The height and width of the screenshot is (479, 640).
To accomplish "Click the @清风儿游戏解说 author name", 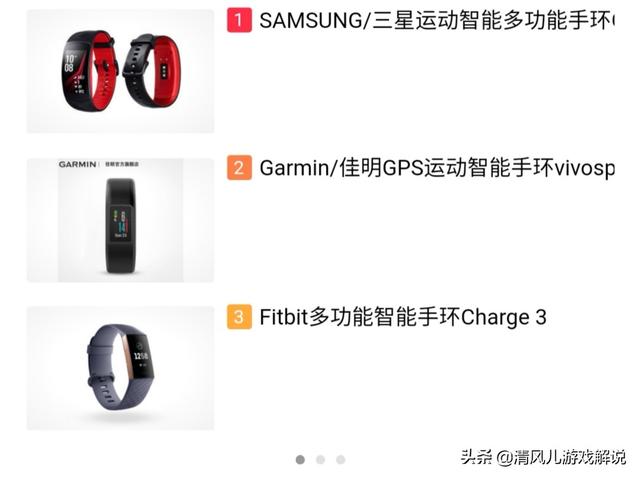I will pyautogui.click(x=561, y=457).
